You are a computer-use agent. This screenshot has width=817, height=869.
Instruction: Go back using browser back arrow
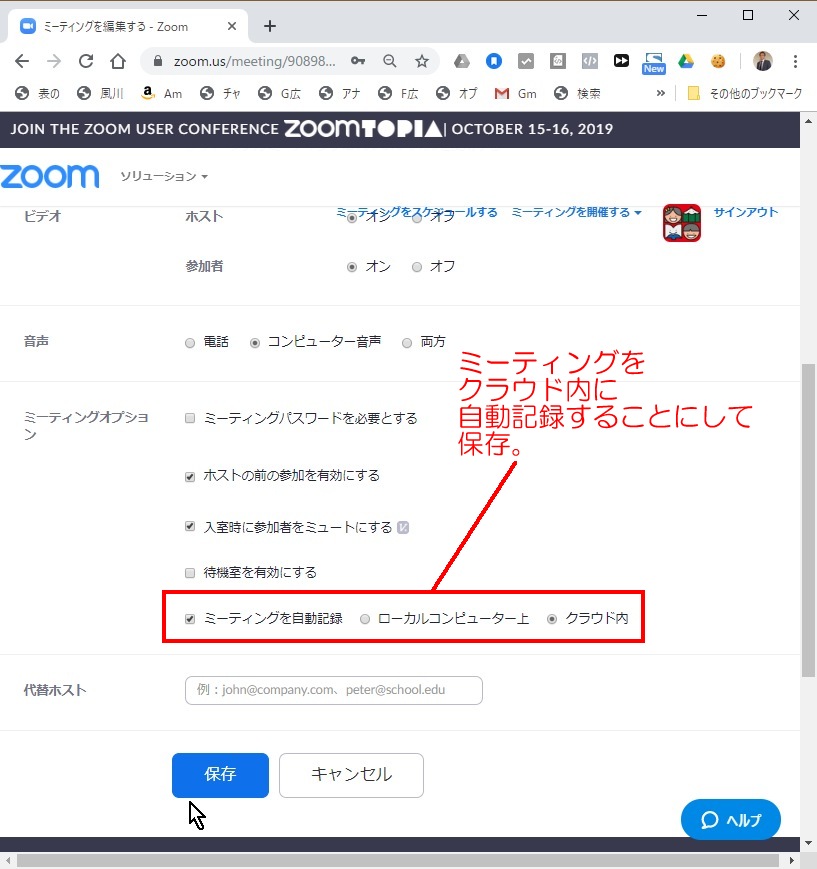tap(22, 61)
